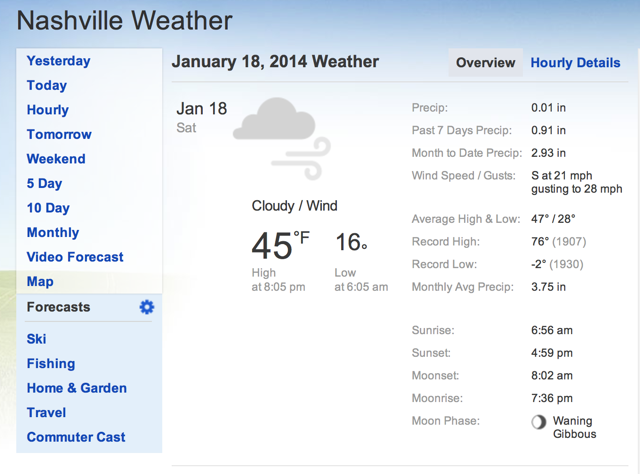
Task: Open the Ski forecast
Action: 37,339
